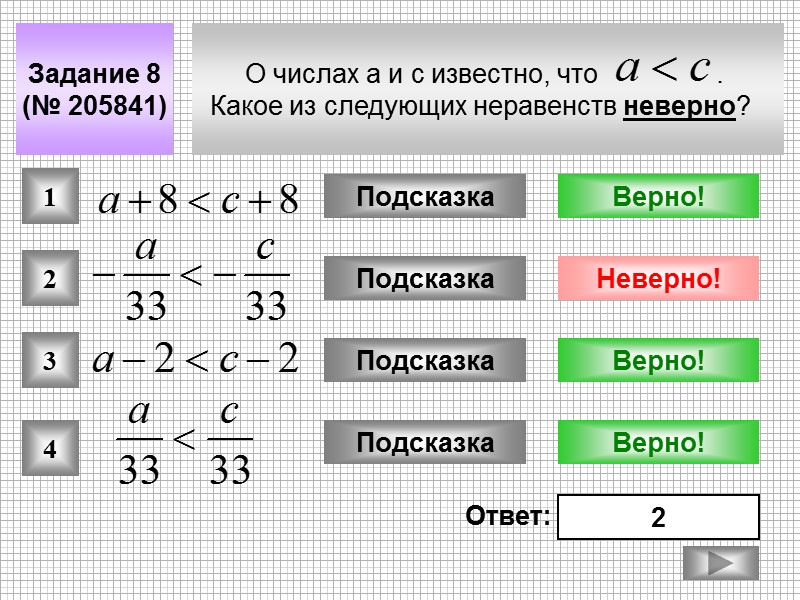Select the number 3 badge
Viewport: 800px width, 600px height.
coord(53,360)
